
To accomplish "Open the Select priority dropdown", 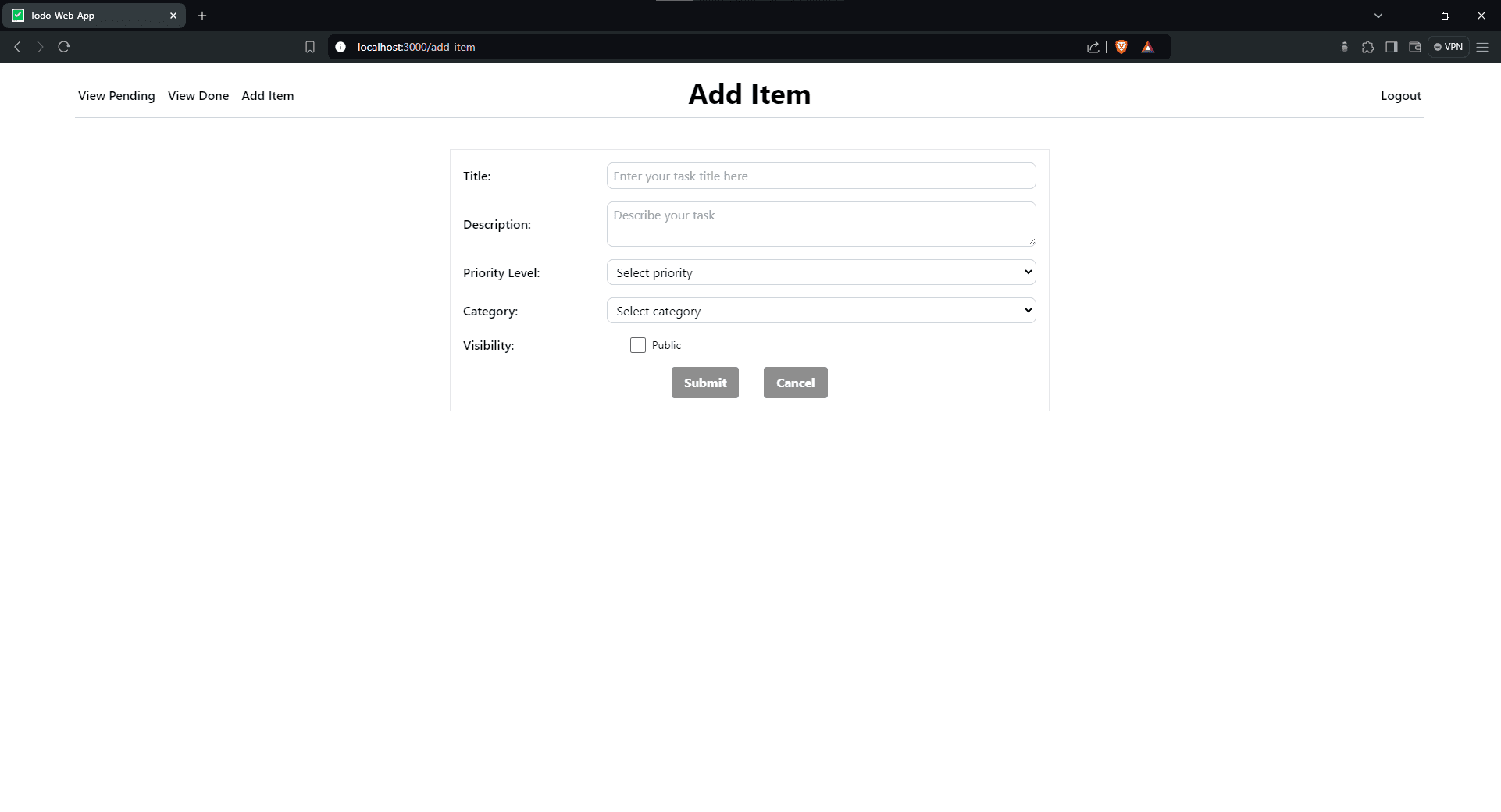I will 821,272.
